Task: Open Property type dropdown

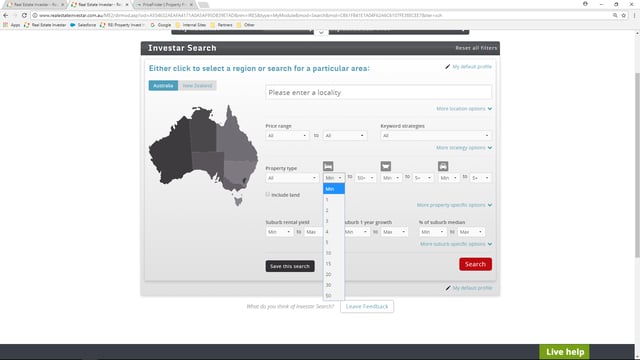Action: [292, 178]
